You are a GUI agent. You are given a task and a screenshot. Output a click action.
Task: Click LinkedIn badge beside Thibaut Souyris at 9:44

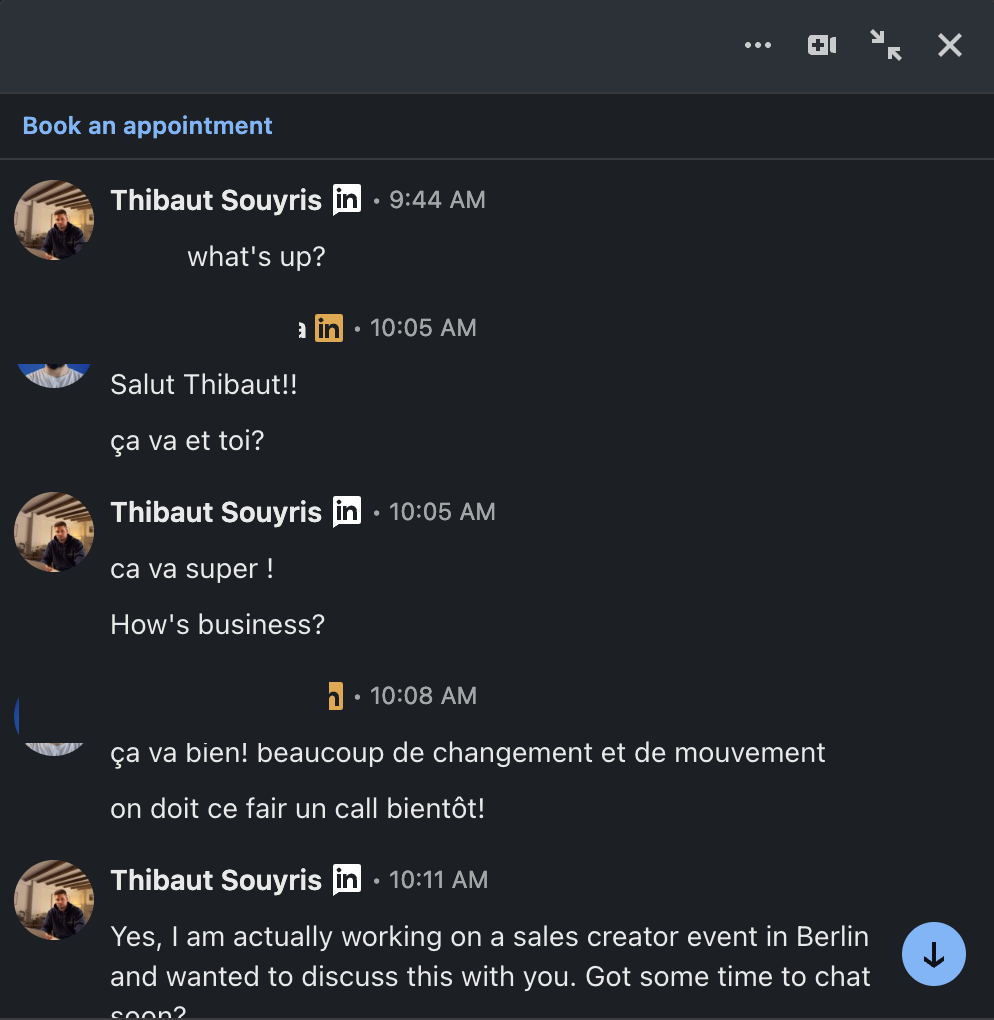[x=347, y=200]
